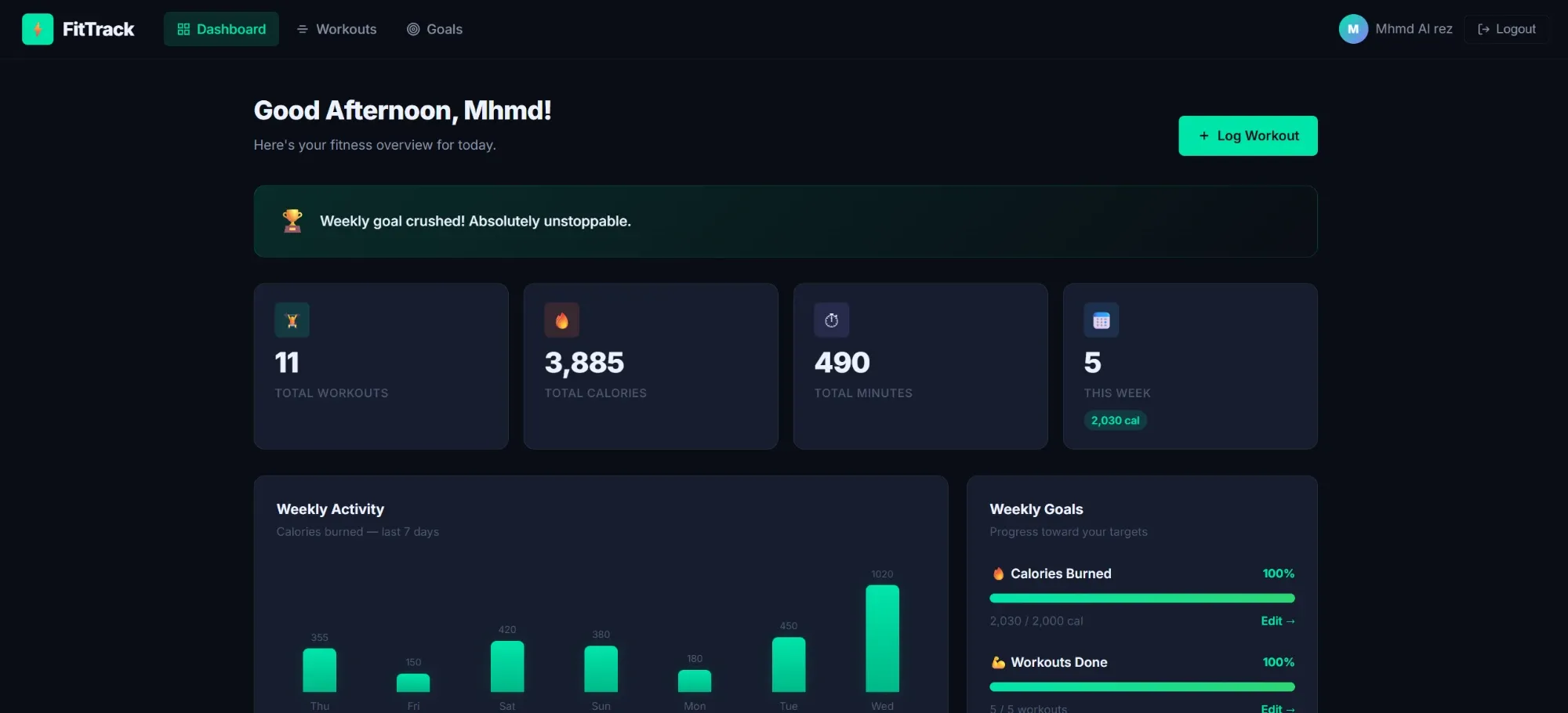Click the Calories Burned progress bar
The width and height of the screenshot is (1568, 713).
tap(1142, 598)
